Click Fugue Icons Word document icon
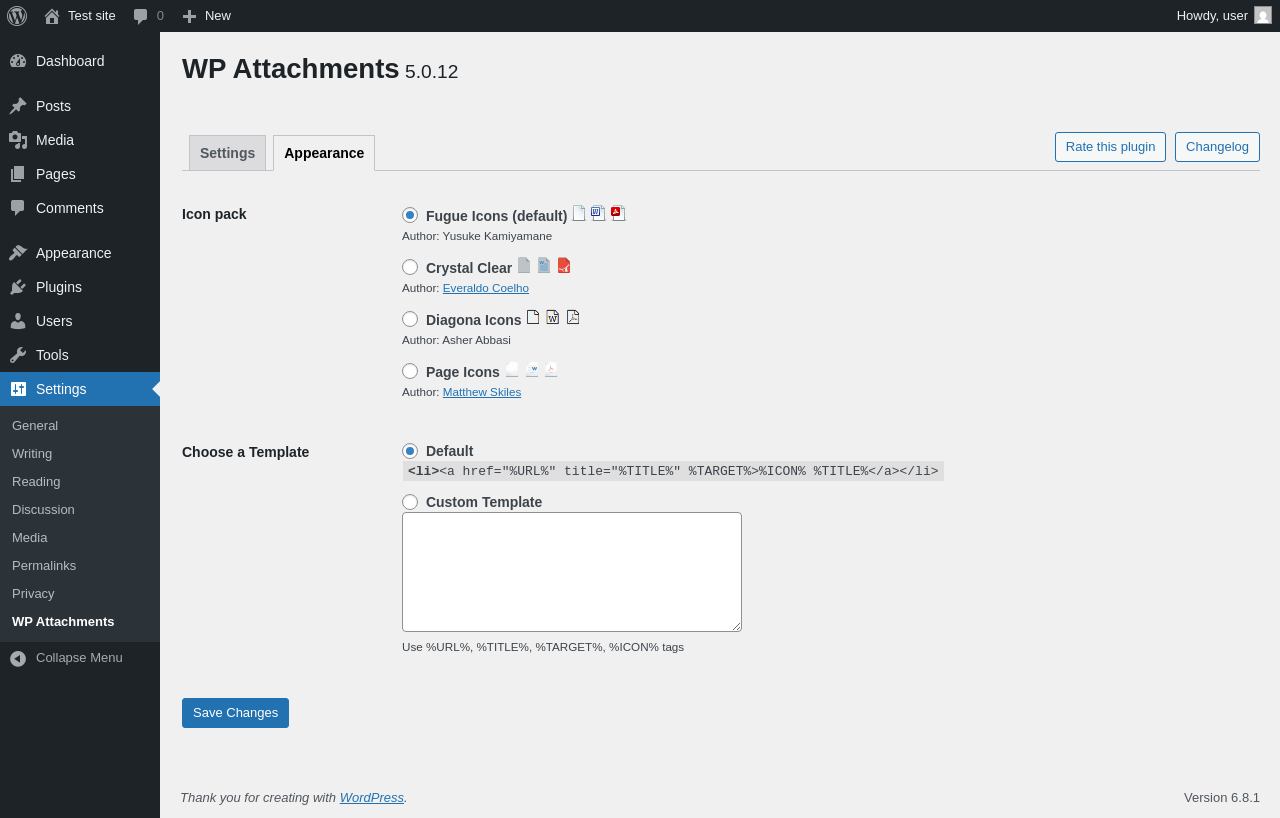Image resolution: width=1280 pixels, height=818 pixels. coord(598,213)
